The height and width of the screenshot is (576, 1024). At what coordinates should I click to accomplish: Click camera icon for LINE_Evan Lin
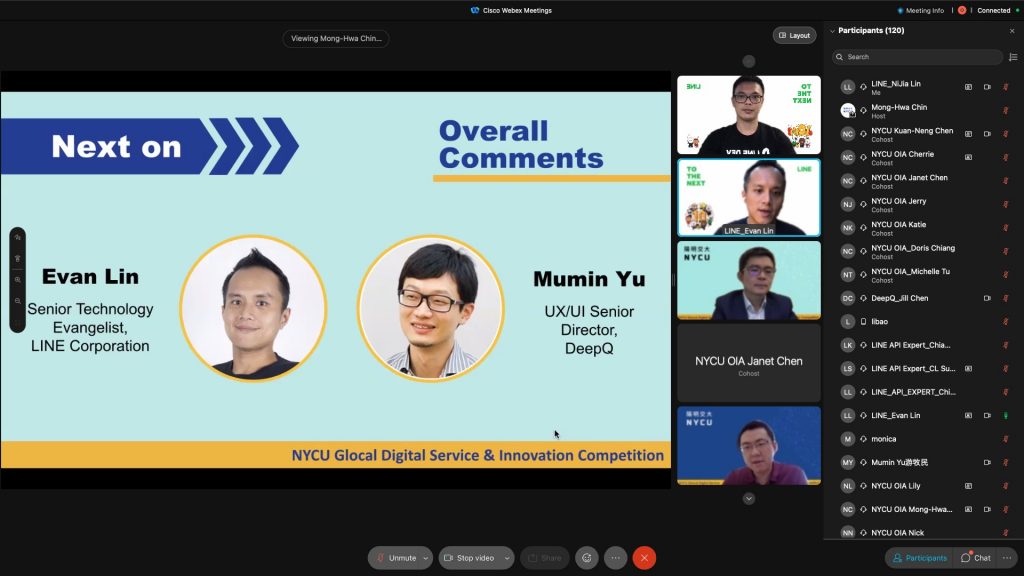(x=987, y=415)
